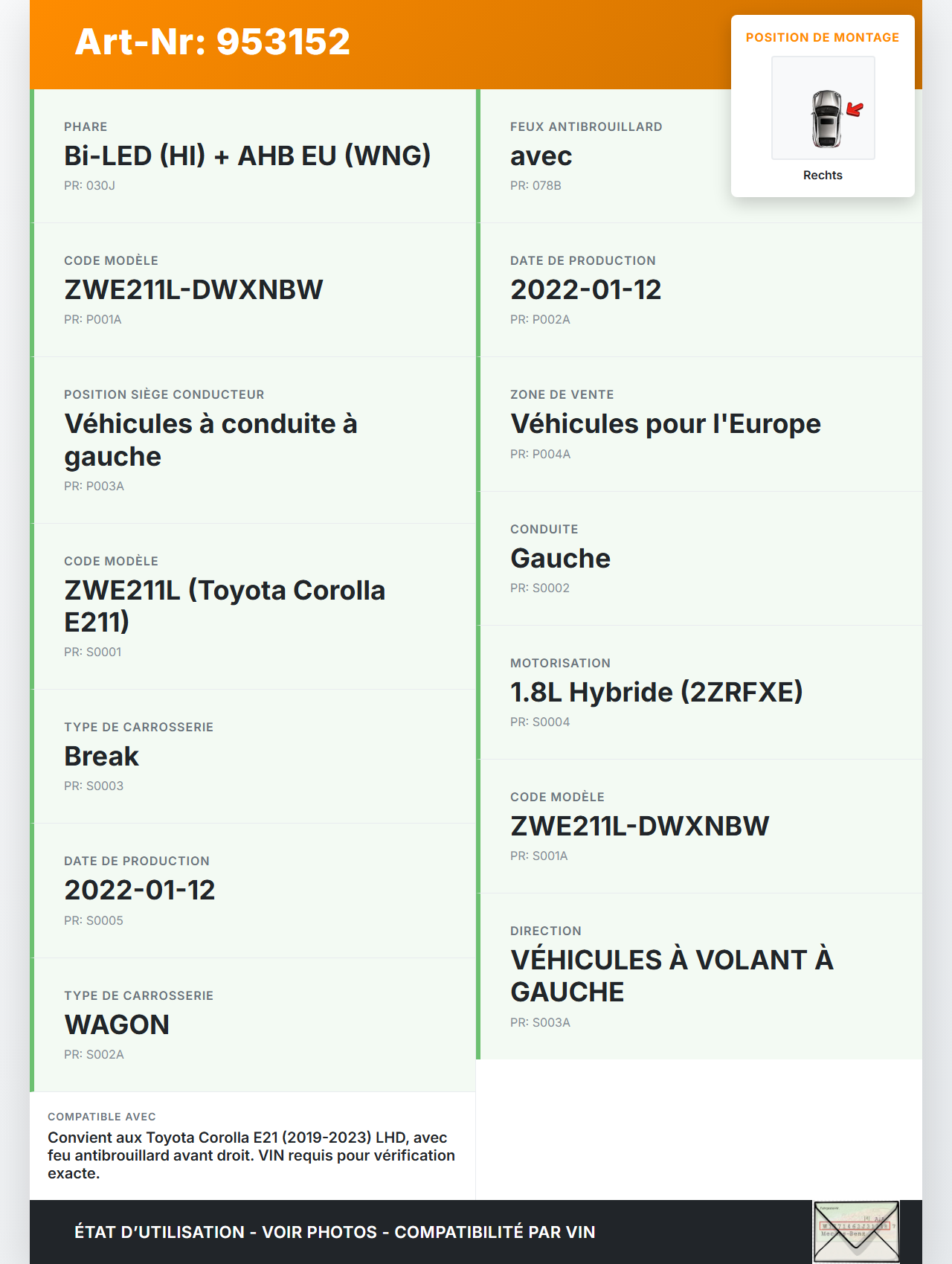Click the 'Break' body type value
The image size is (952, 1264).
pyautogui.click(x=102, y=757)
